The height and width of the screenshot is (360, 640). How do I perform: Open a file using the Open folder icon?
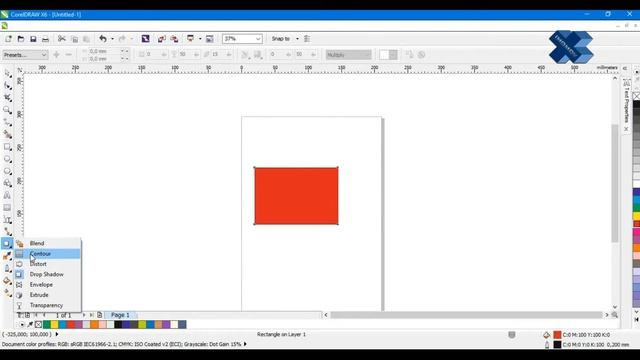(21, 39)
